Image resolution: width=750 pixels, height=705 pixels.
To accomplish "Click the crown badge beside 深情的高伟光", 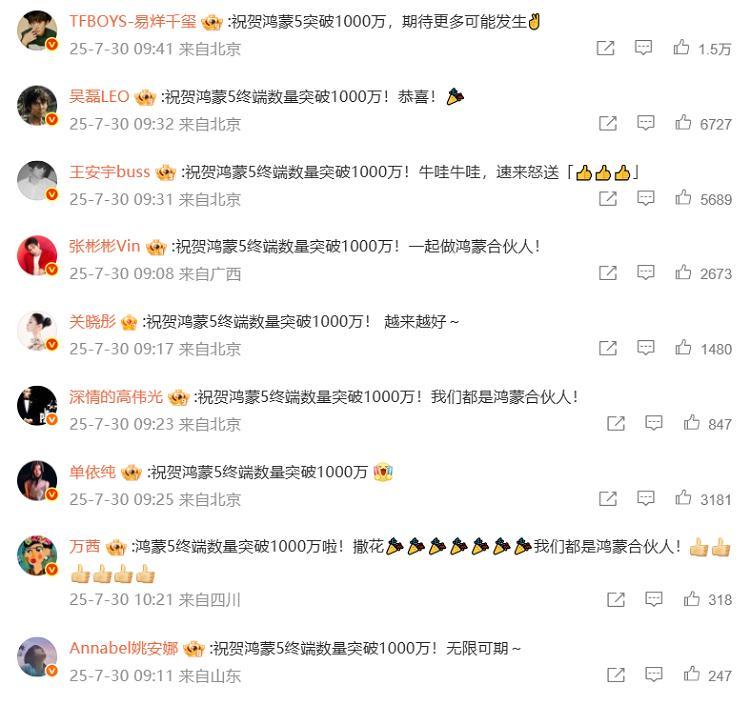I will tap(179, 397).
